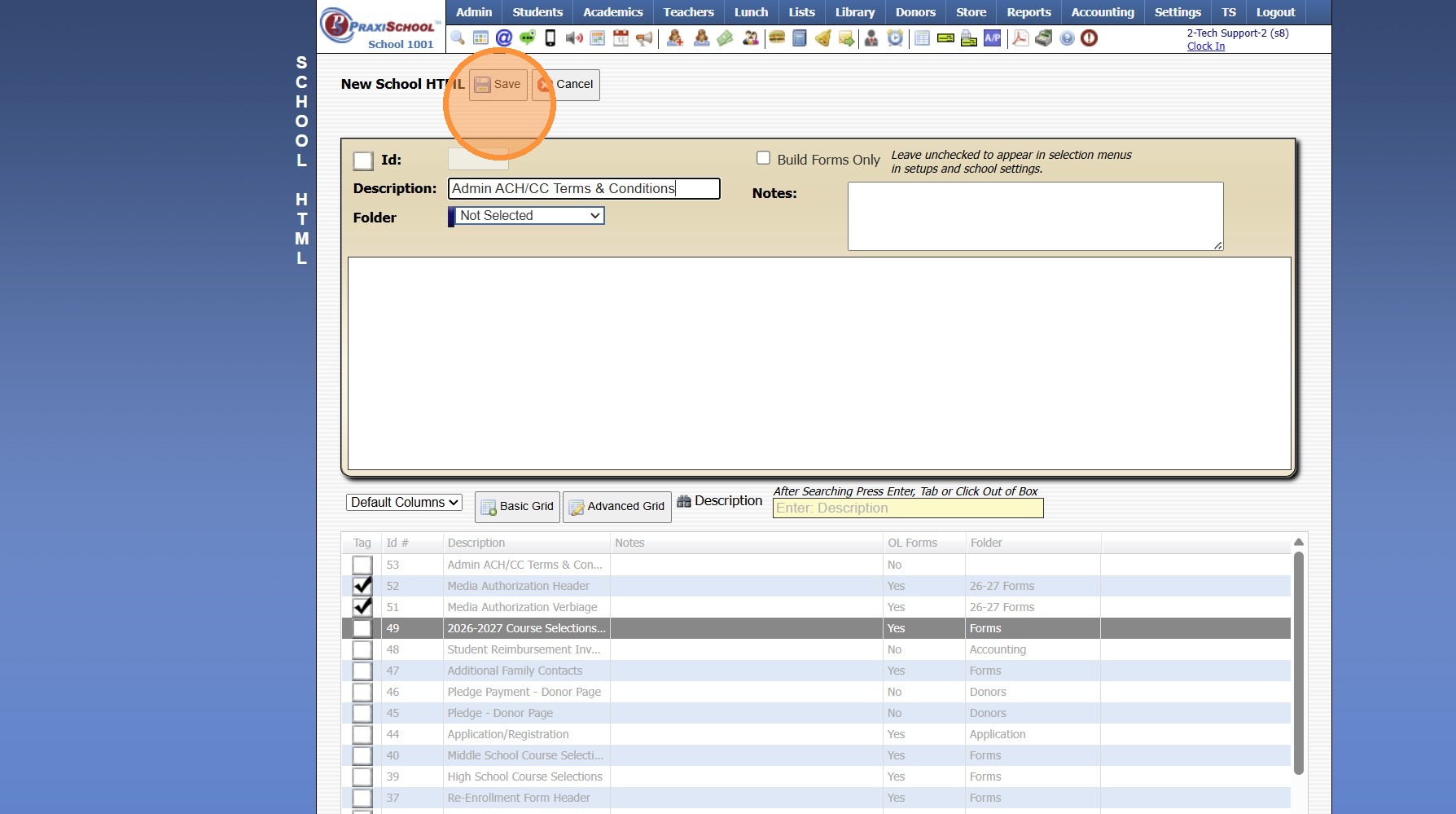This screenshot has height=814, width=1456.
Task: Click the megaphone icon in toolbar
Action: coord(644,38)
